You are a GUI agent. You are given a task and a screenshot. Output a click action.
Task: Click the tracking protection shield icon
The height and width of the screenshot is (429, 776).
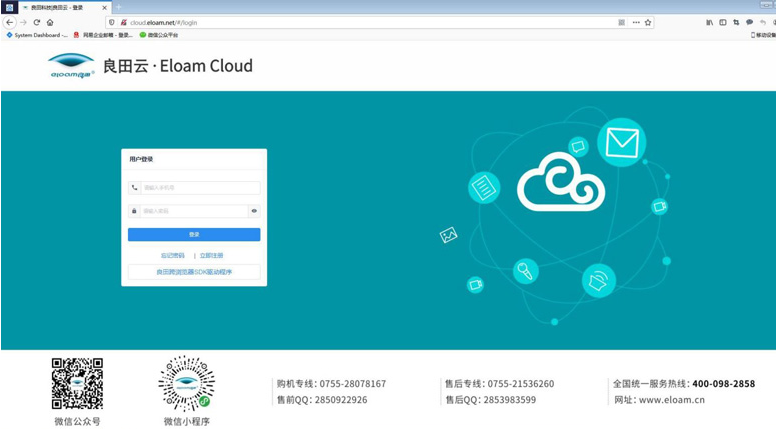coord(112,22)
